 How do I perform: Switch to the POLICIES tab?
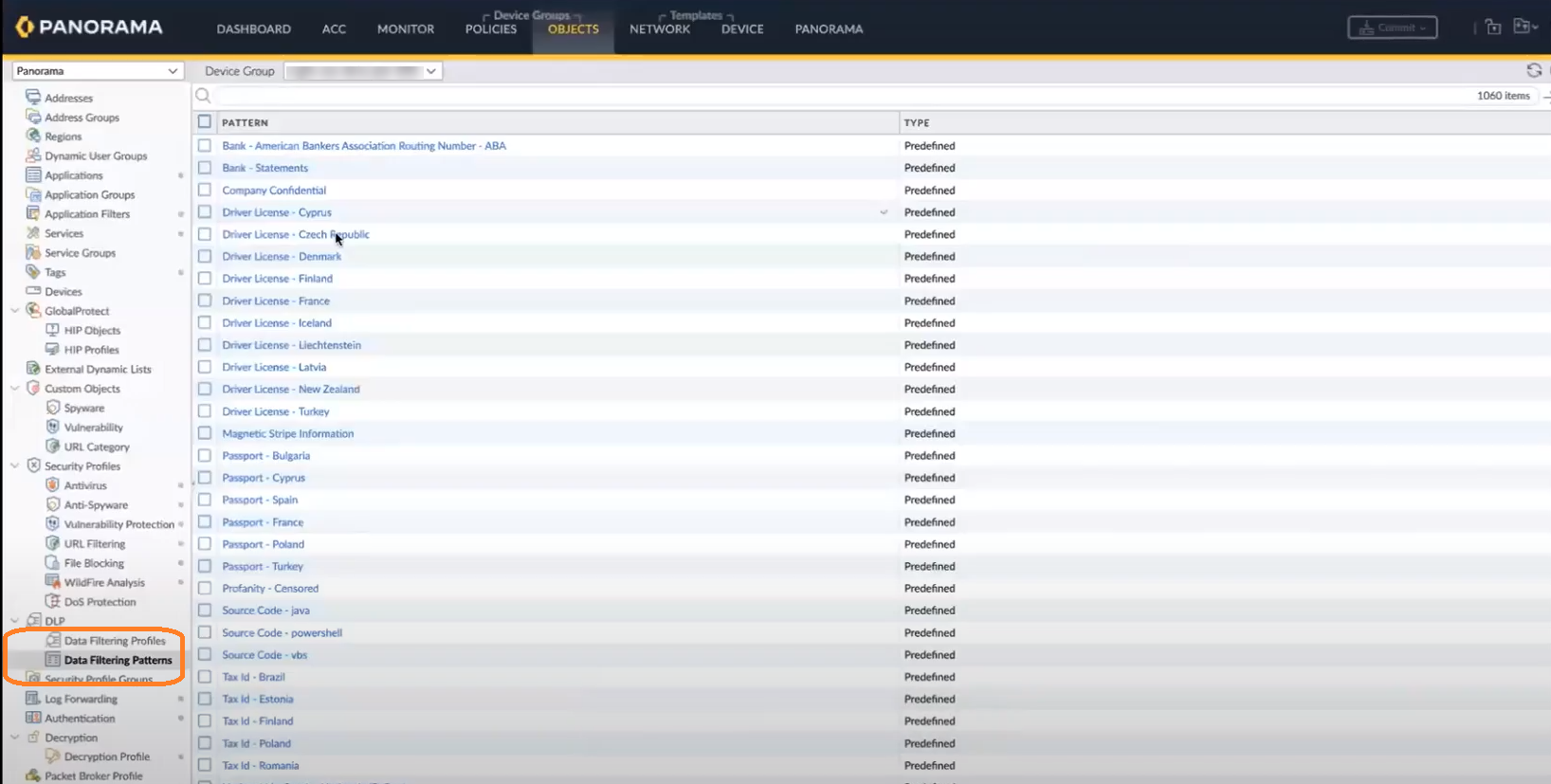pos(491,29)
